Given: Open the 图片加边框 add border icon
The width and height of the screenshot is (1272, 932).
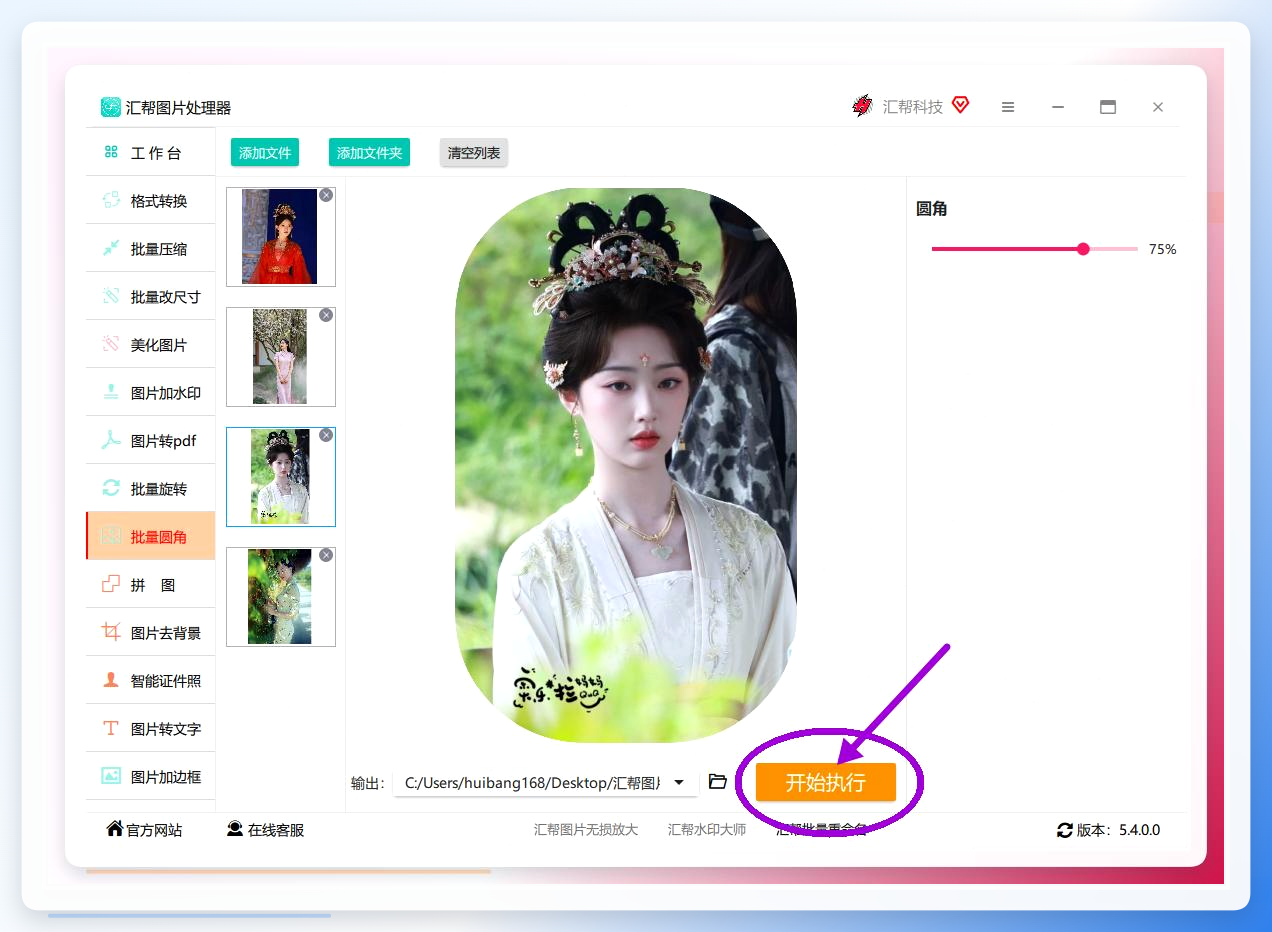Looking at the screenshot, I should (111, 777).
